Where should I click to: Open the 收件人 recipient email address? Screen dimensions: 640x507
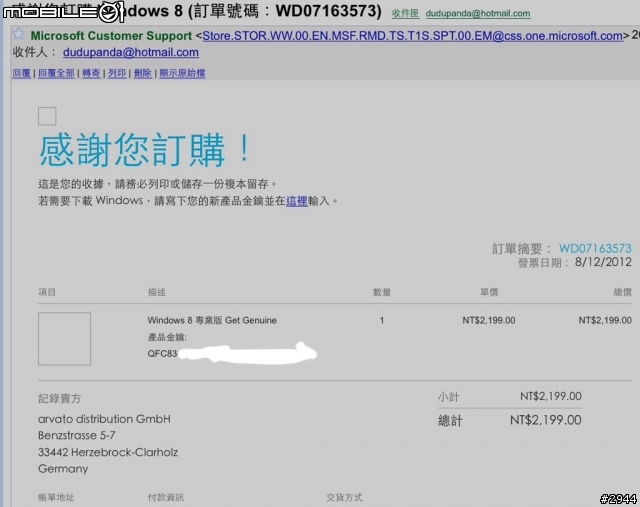[131, 52]
